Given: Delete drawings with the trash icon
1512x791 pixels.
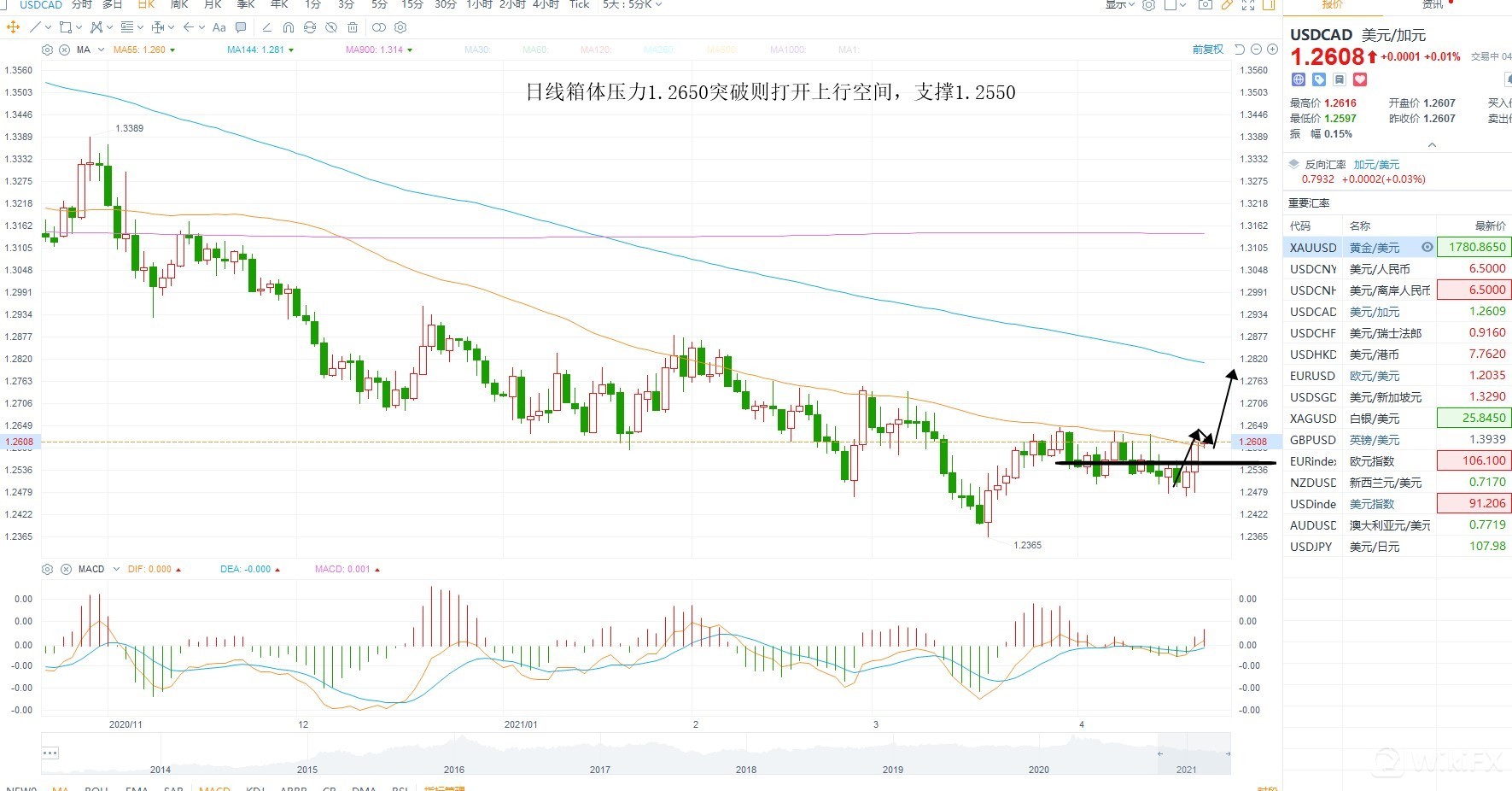Looking at the screenshot, I should (x=353, y=27).
